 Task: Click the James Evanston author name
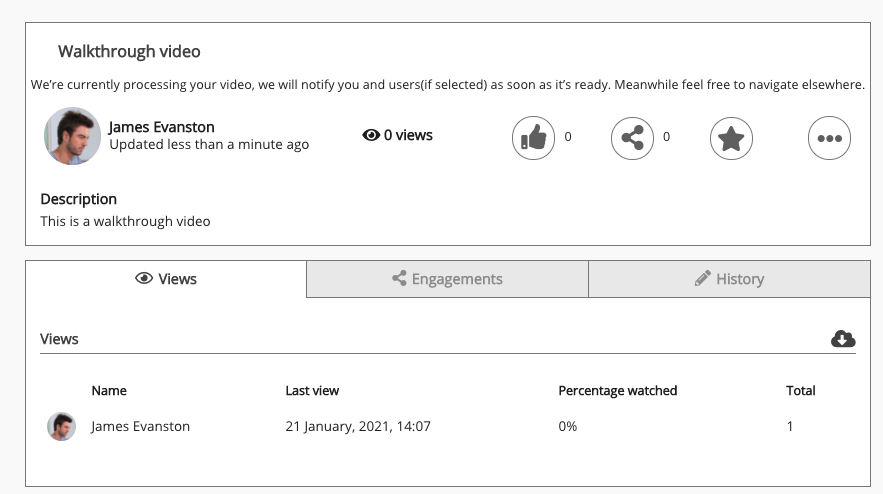pyautogui.click(x=161, y=127)
